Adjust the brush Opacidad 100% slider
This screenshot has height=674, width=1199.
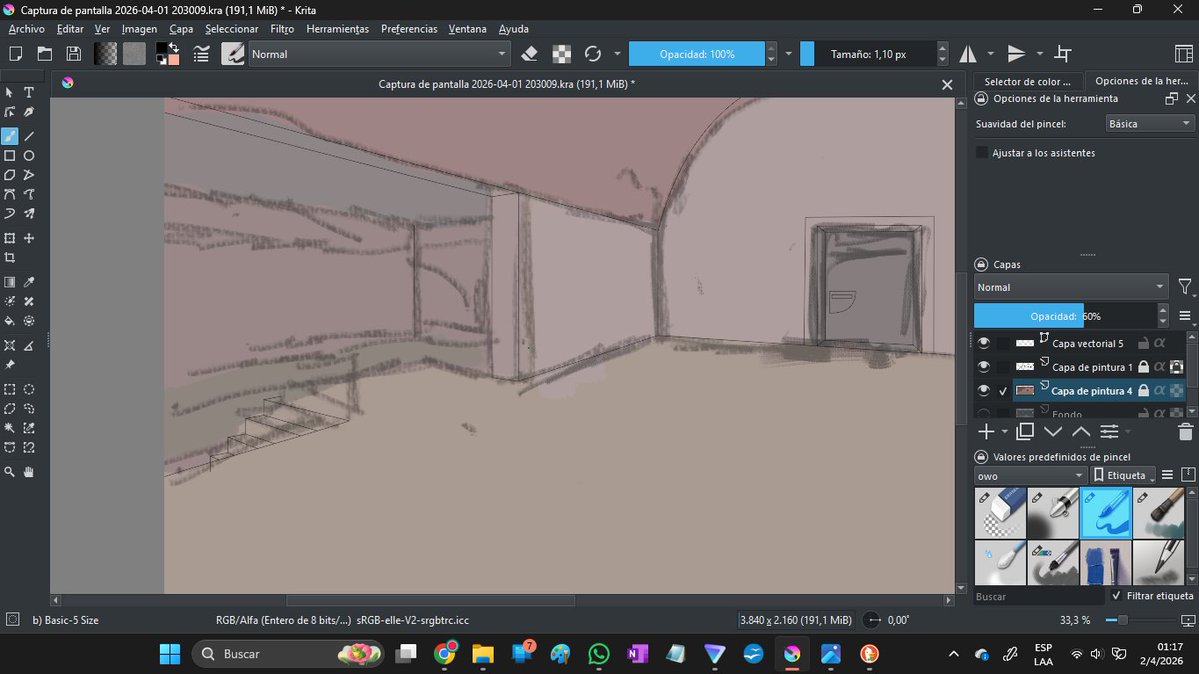click(697, 54)
